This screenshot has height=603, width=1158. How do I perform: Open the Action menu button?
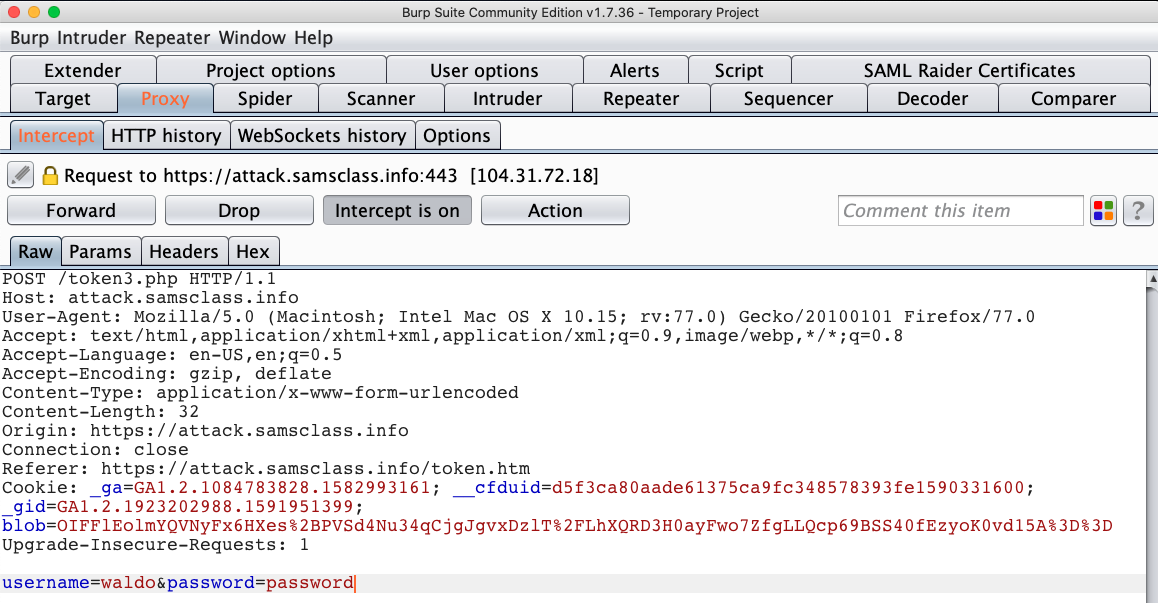click(555, 211)
